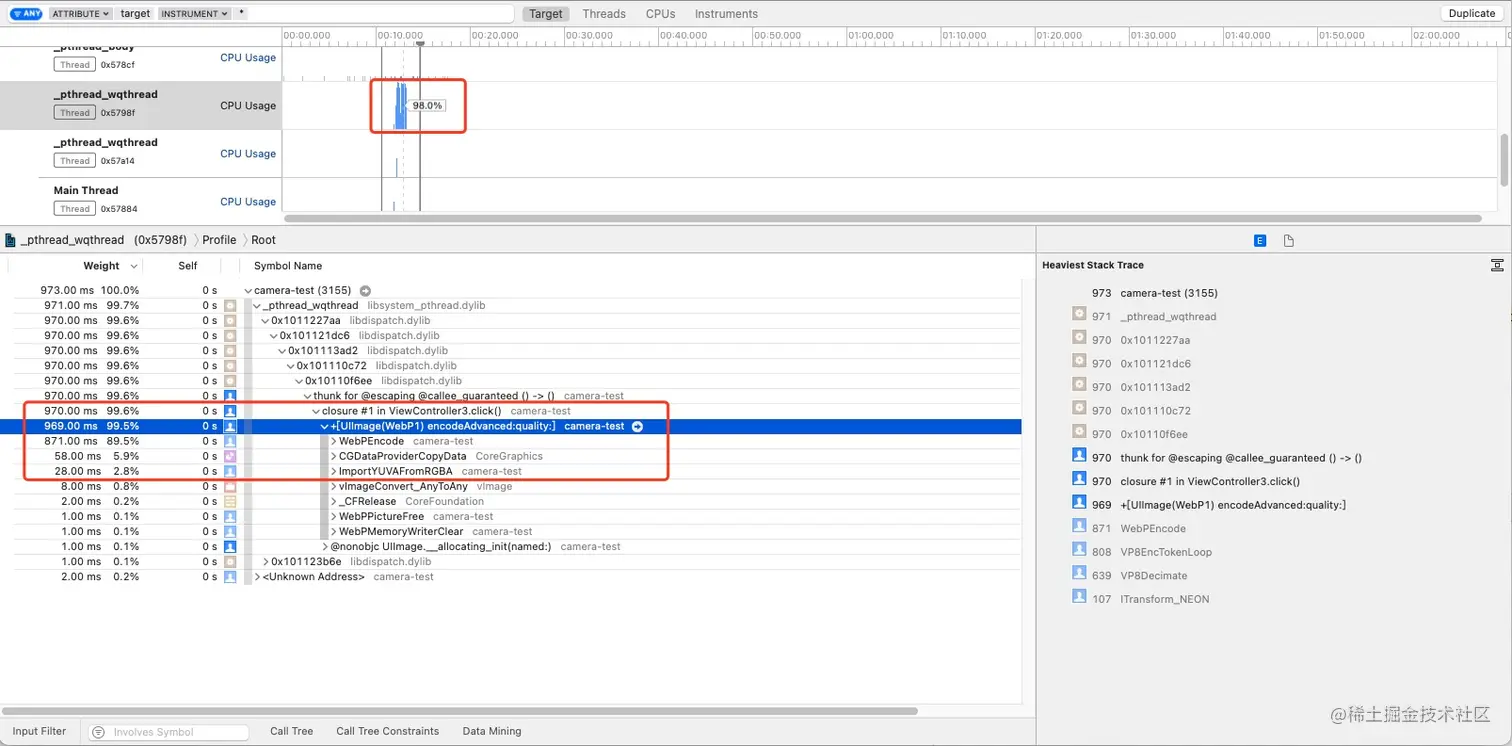The width and height of the screenshot is (1512, 746).
Task: Click user icon beside 639 VP8Decimate
Action: pyautogui.click(x=1079, y=575)
